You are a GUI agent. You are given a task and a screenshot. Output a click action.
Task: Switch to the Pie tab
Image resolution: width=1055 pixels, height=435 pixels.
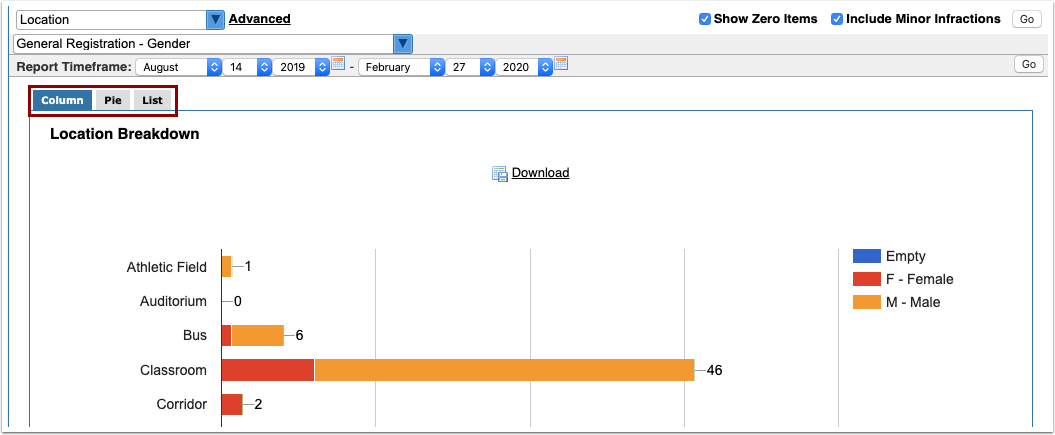[112, 101]
